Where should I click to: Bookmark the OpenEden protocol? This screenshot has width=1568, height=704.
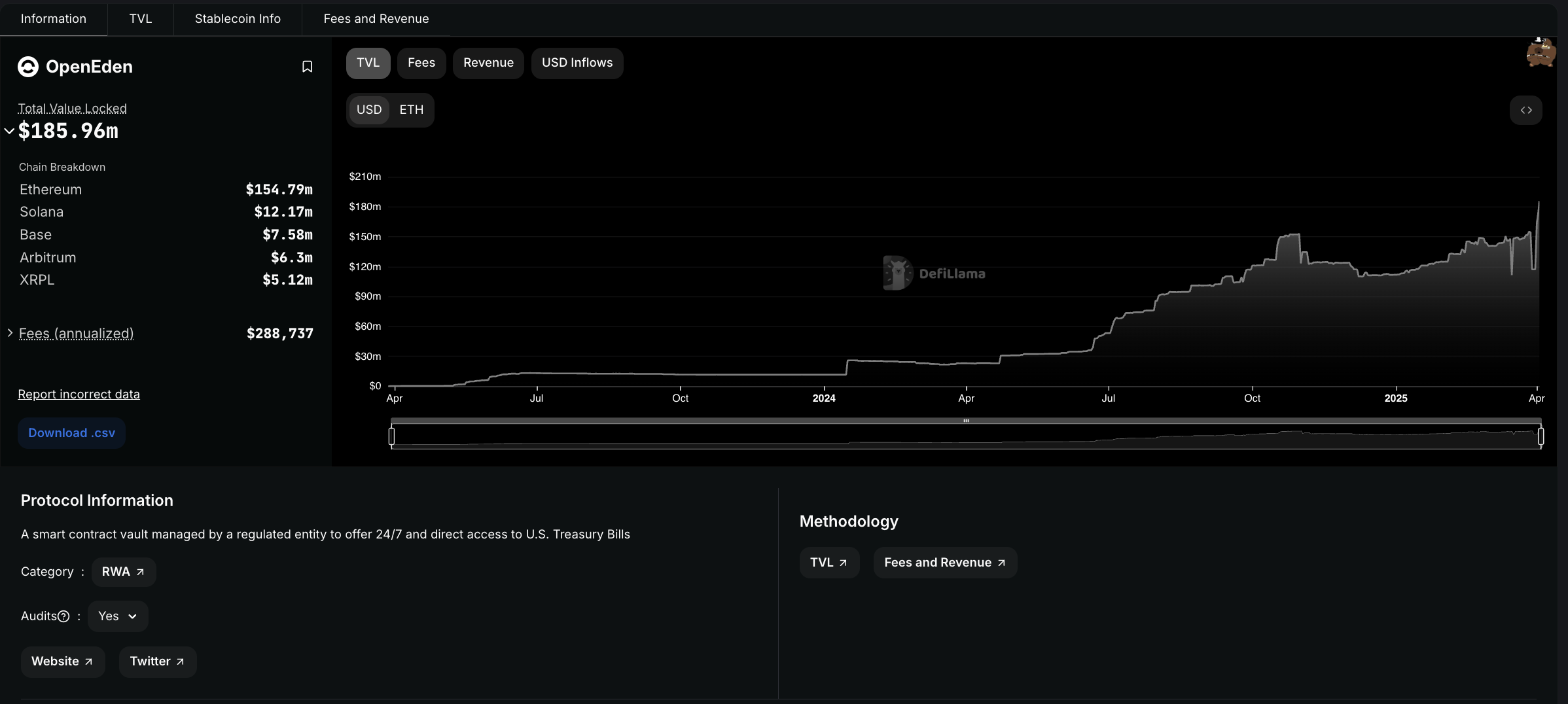(307, 67)
